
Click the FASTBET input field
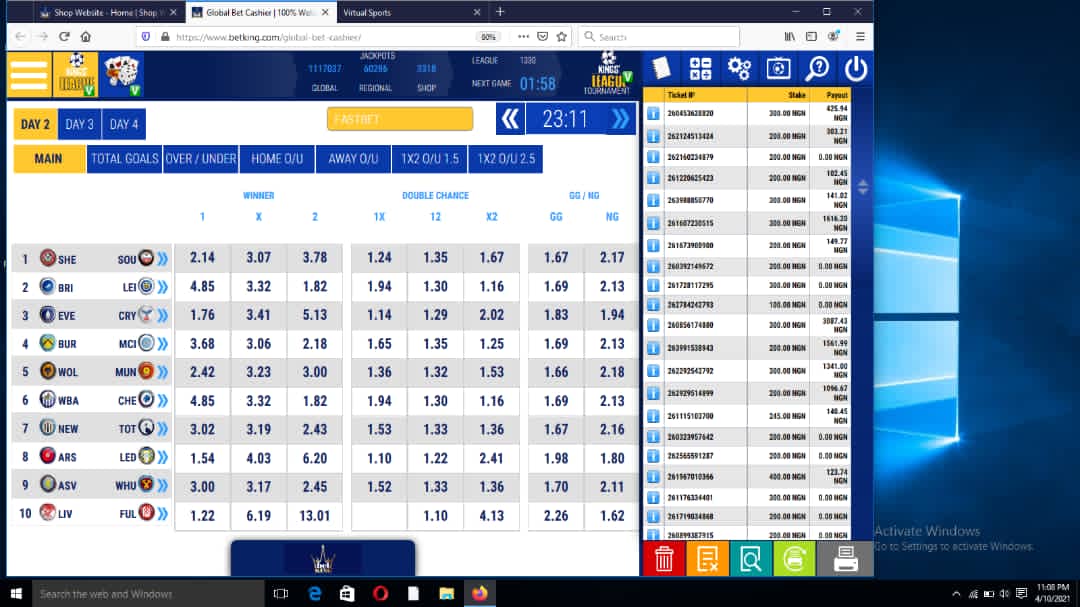[400, 119]
